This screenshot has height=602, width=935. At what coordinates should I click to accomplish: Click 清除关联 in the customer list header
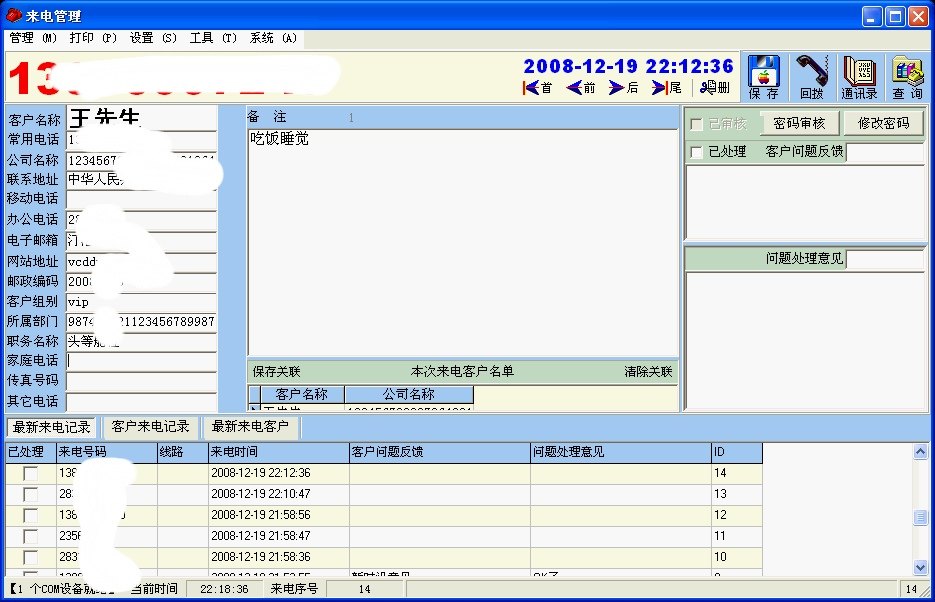[x=648, y=371]
